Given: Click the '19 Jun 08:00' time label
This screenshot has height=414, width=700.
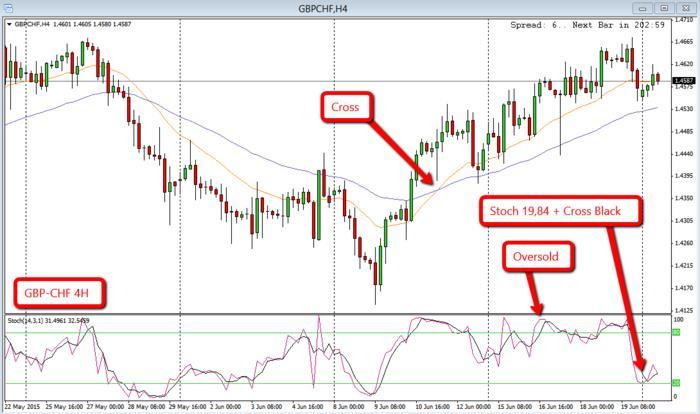Looking at the screenshot, I should (638, 407).
